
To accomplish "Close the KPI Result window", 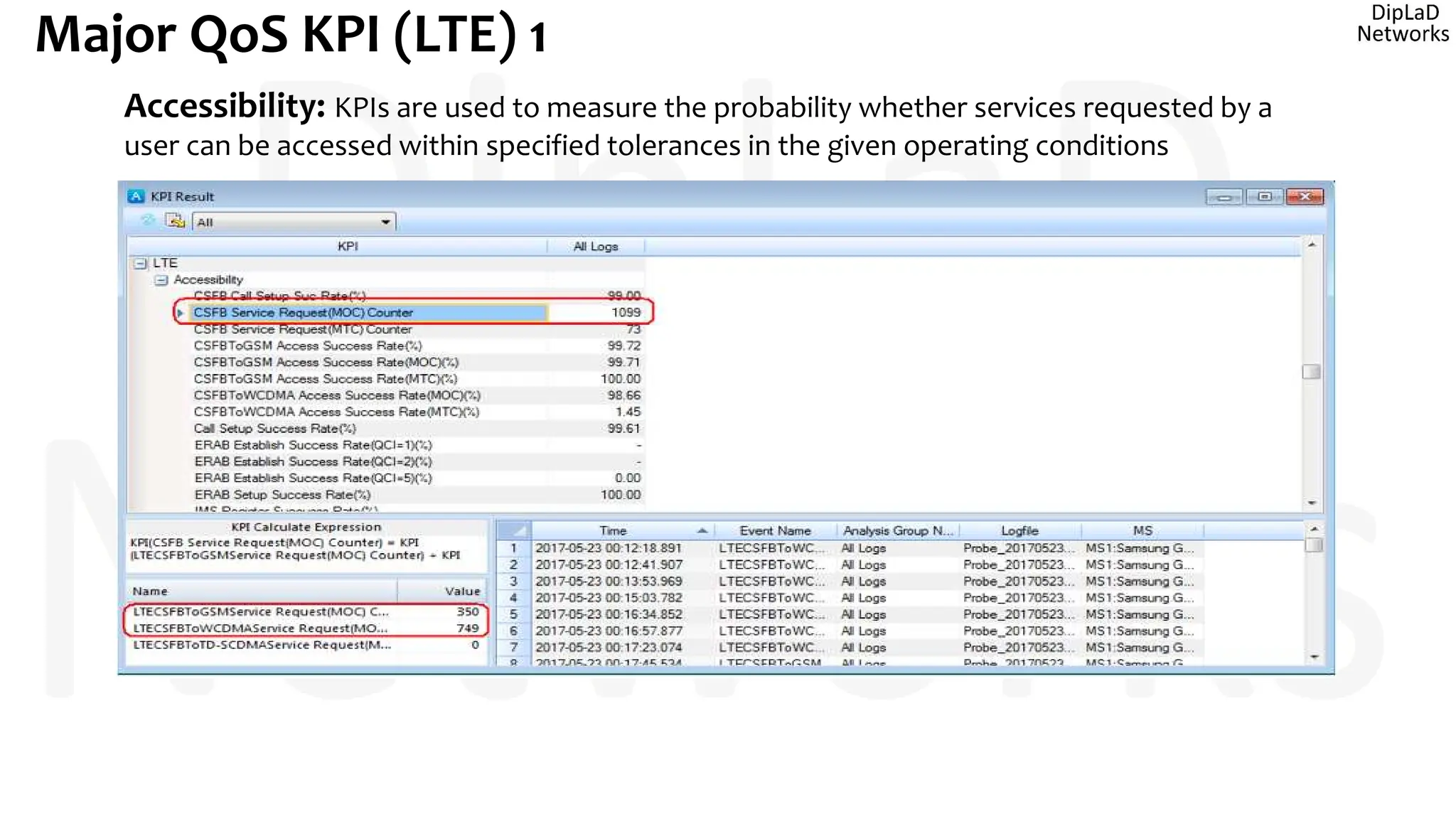I will (1305, 197).
